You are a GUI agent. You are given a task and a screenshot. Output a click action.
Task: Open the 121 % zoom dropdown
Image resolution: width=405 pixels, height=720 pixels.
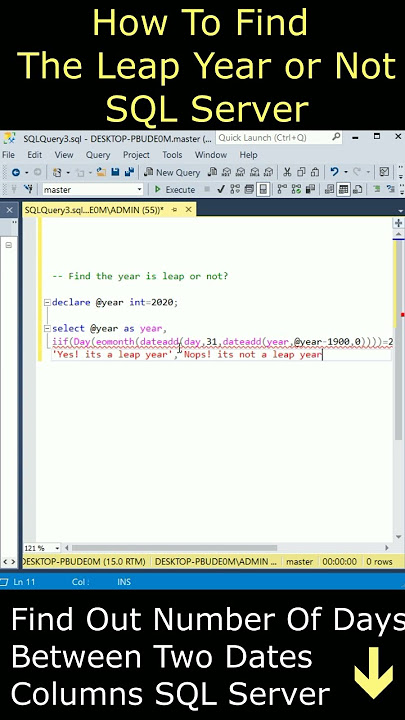pyautogui.click(x=57, y=548)
